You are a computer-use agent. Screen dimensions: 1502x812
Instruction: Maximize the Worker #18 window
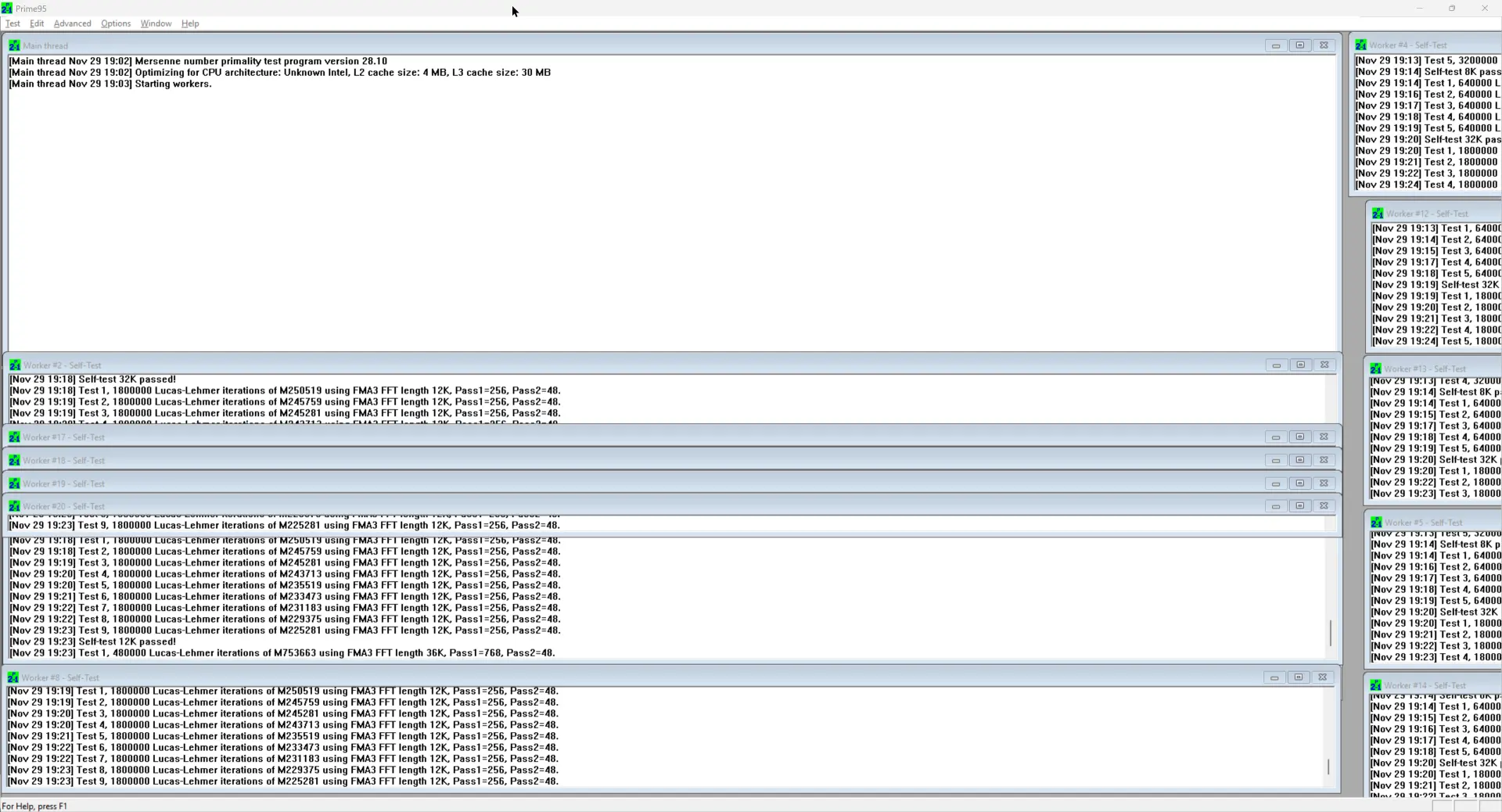1300,461
